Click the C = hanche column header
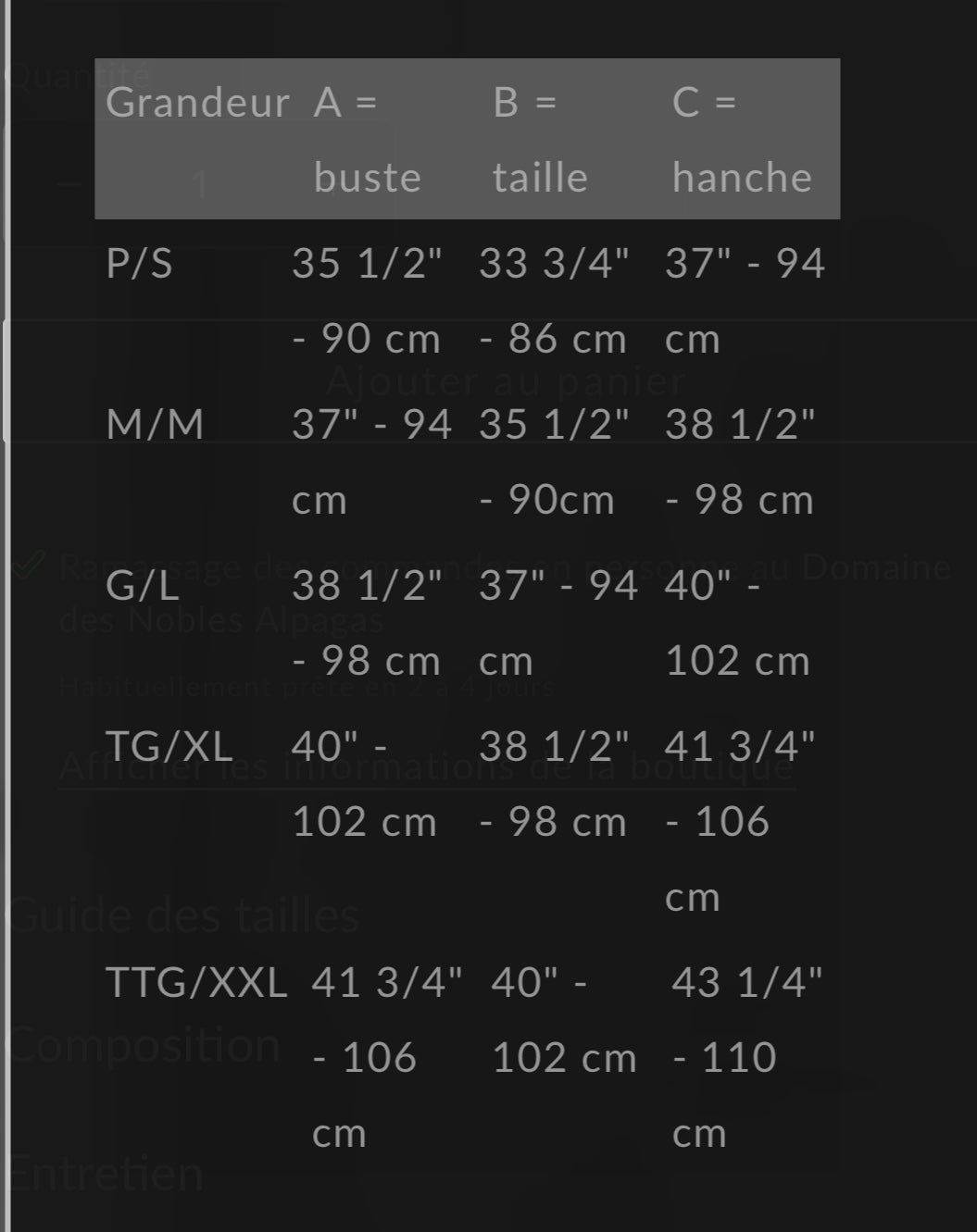 click(742, 139)
